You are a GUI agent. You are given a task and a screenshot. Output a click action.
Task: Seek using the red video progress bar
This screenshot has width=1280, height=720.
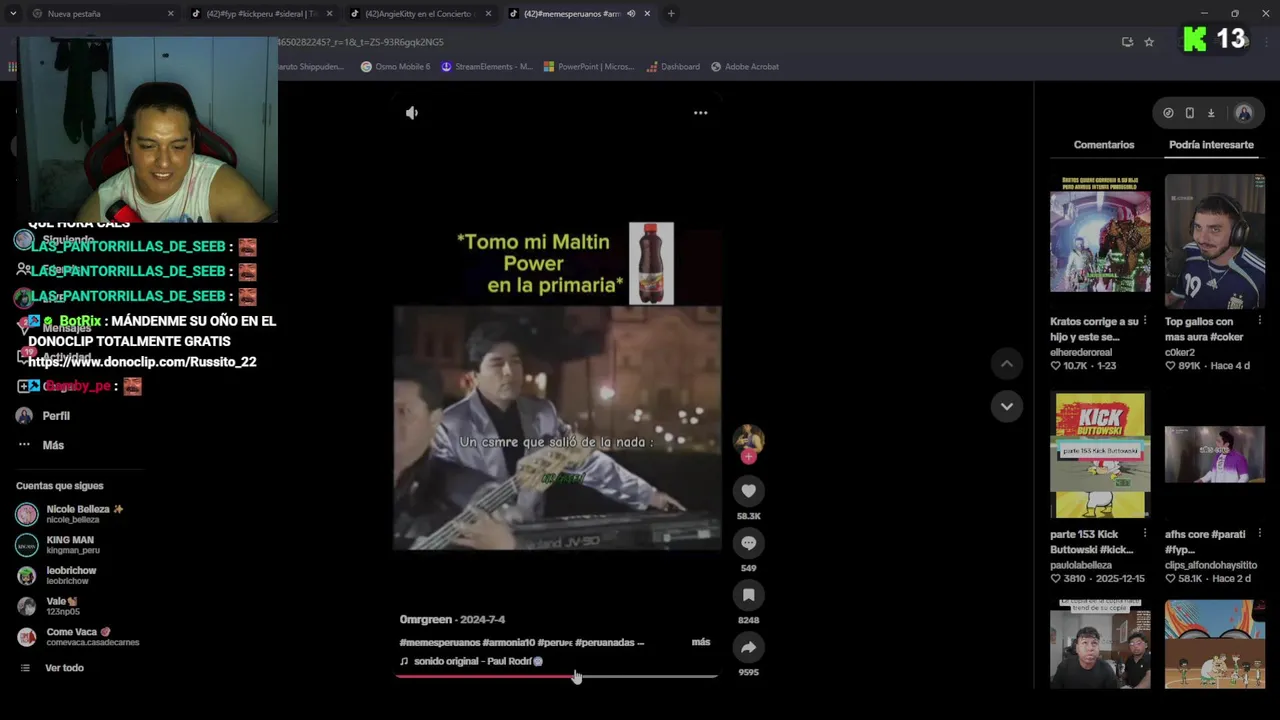coord(557,677)
